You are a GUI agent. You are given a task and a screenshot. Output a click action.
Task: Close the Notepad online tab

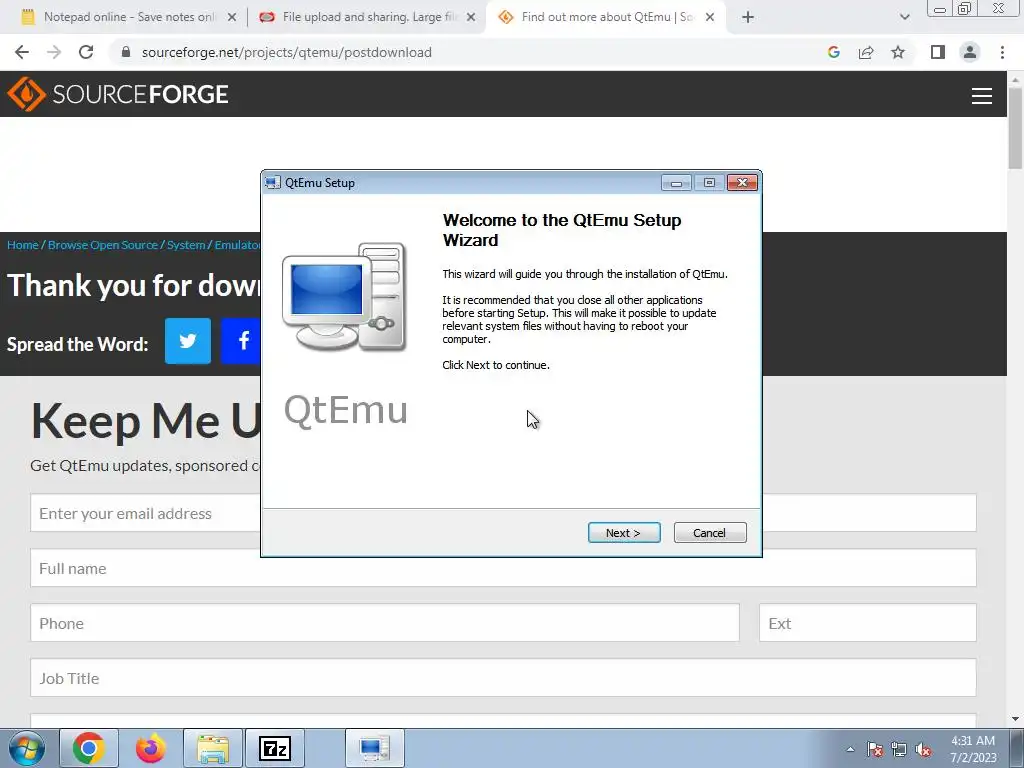pyautogui.click(x=232, y=18)
